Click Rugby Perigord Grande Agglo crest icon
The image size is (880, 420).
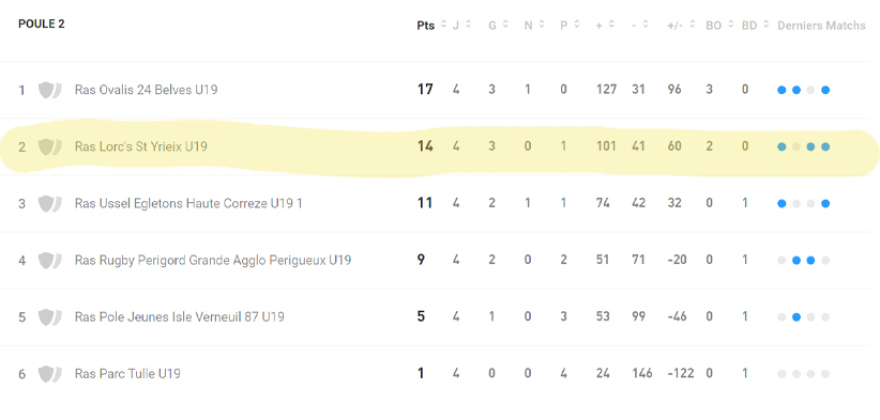coord(48,261)
